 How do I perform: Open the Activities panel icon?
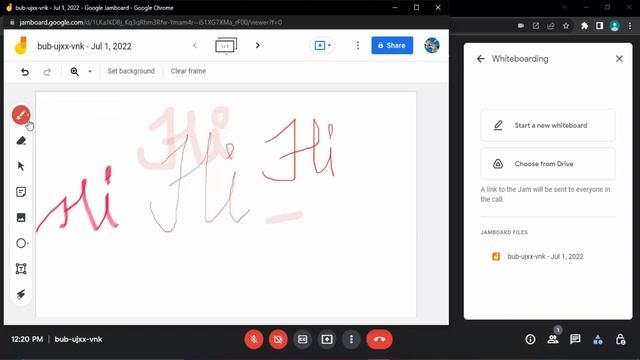[598, 339]
